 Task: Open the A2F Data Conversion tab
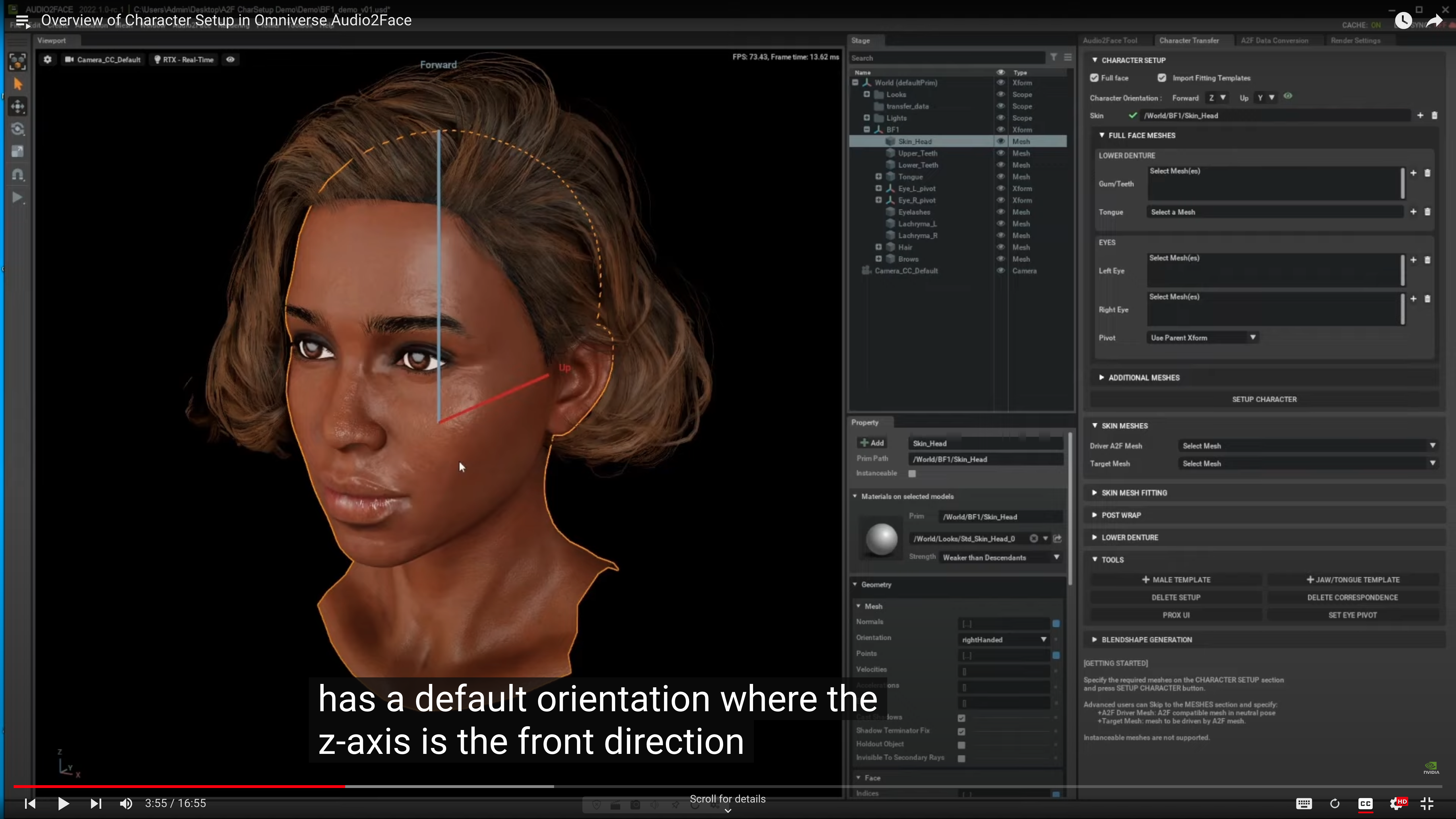click(x=1274, y=41)
